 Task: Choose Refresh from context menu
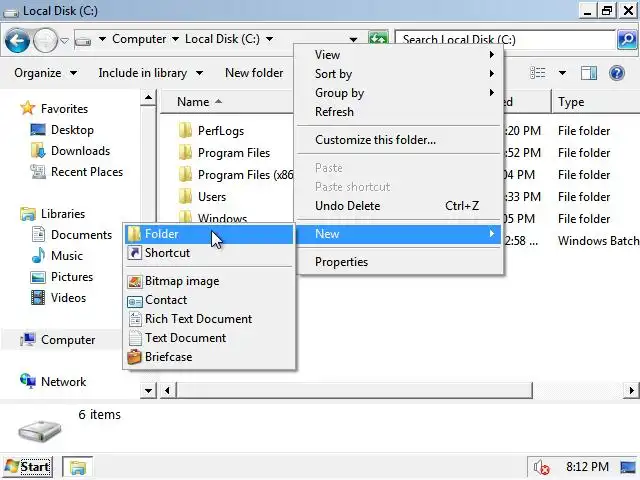(399, 112)
